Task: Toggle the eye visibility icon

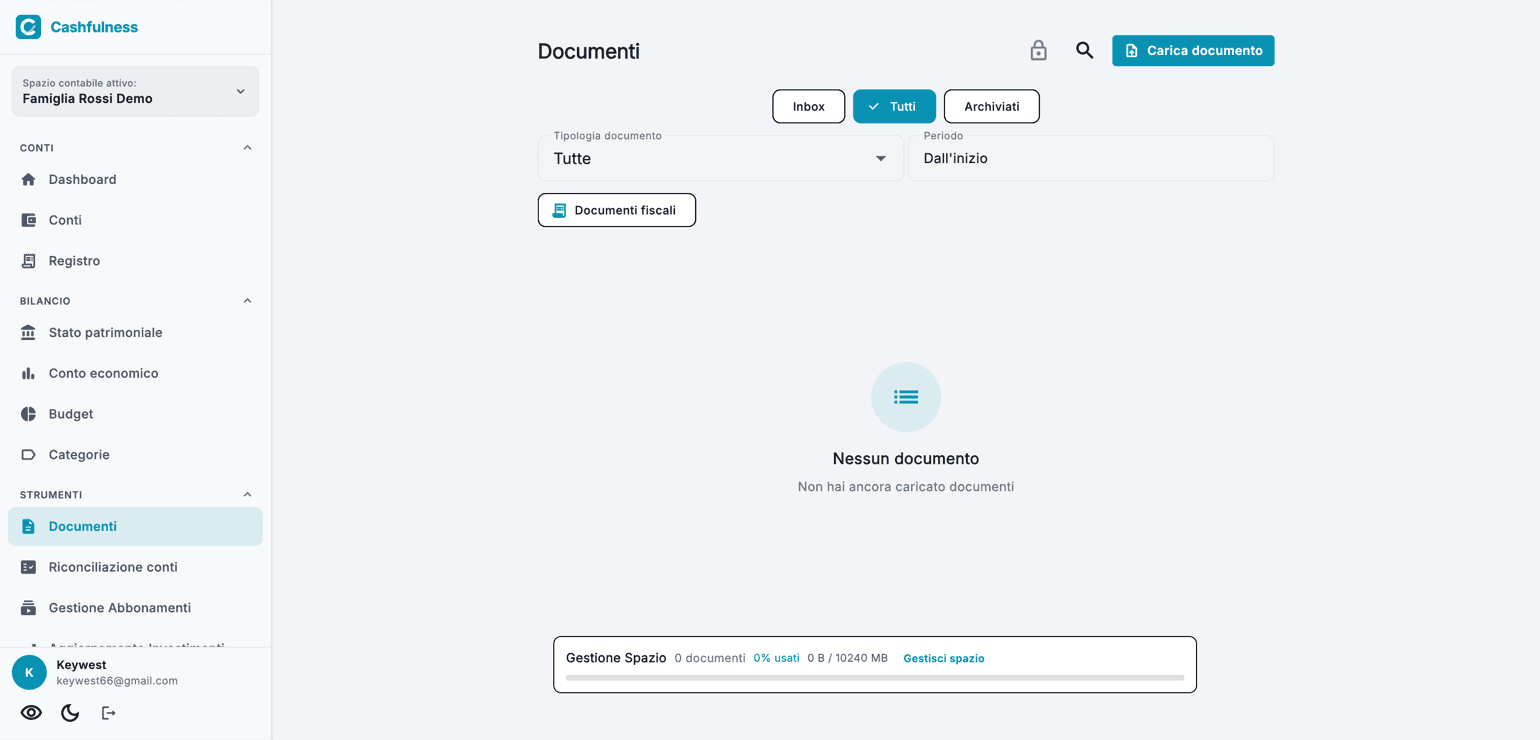Action: pyautogui.click(x=31, y=713)
